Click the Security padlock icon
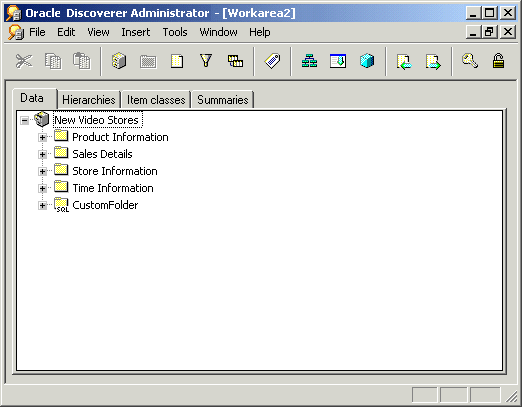522x407 pixels. point(498,61)
